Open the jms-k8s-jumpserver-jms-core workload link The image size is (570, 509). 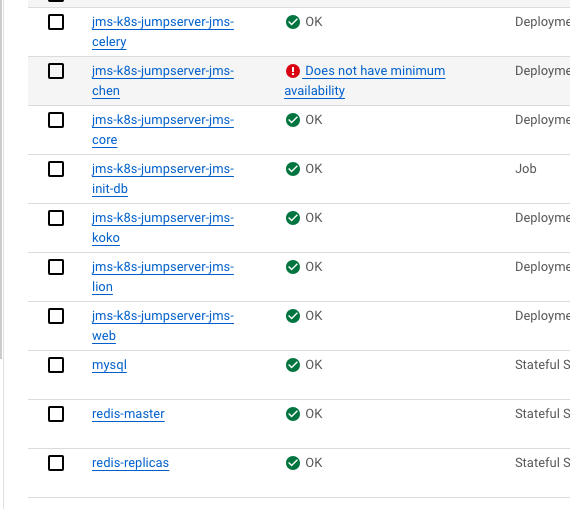(x=162, y=130)
